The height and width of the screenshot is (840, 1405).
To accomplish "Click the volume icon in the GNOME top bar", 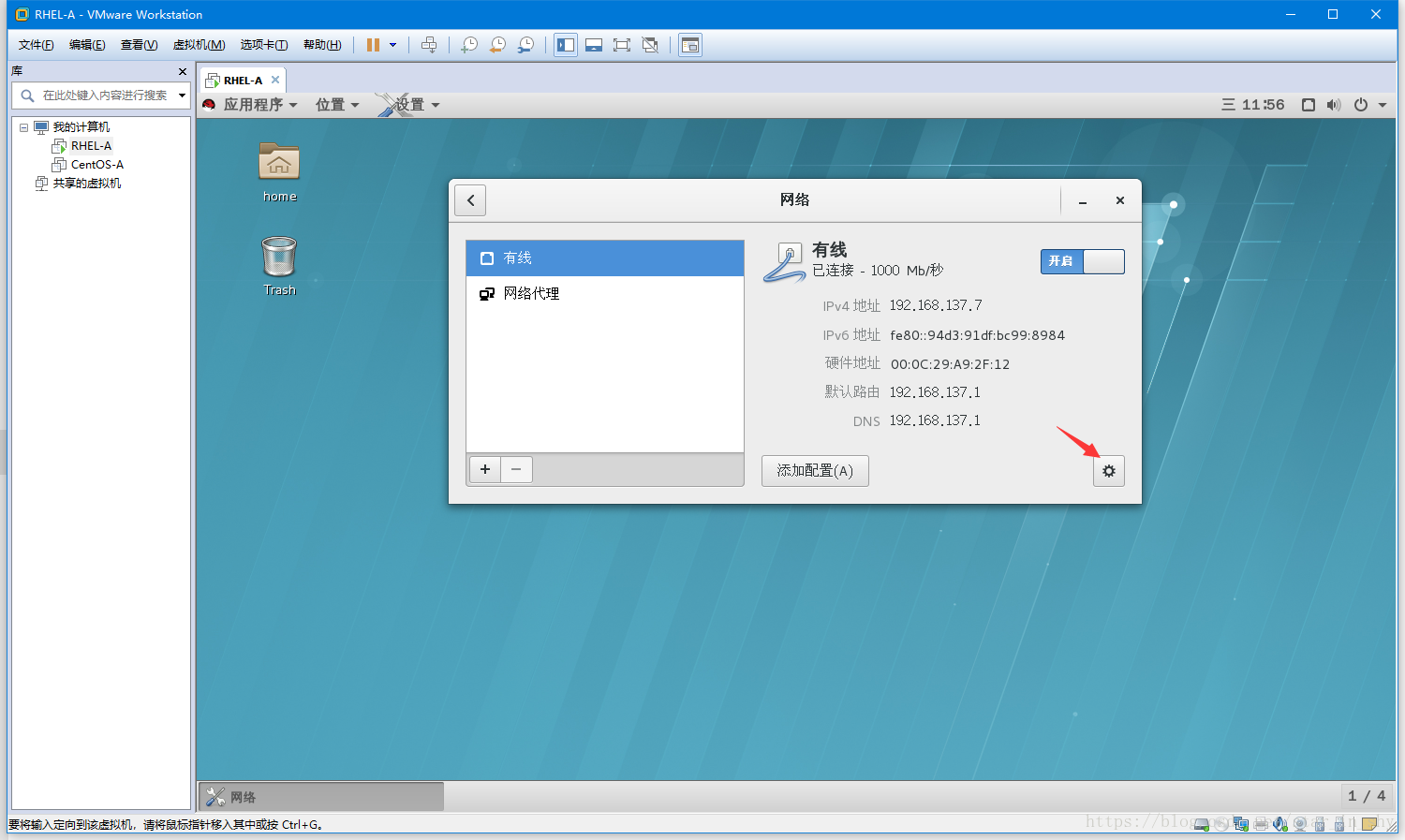I will 1334,105.
